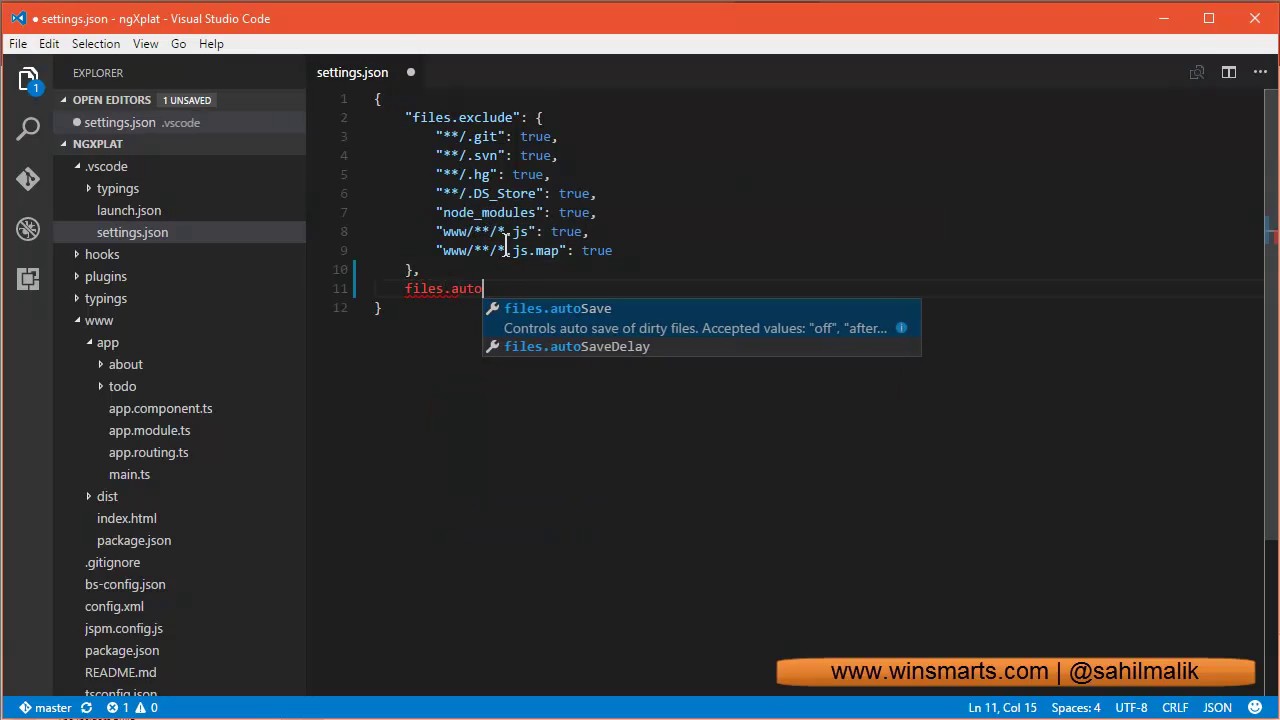The image size is (1280, 720).
Task: Open the Go menu
Action: (178, 44)
